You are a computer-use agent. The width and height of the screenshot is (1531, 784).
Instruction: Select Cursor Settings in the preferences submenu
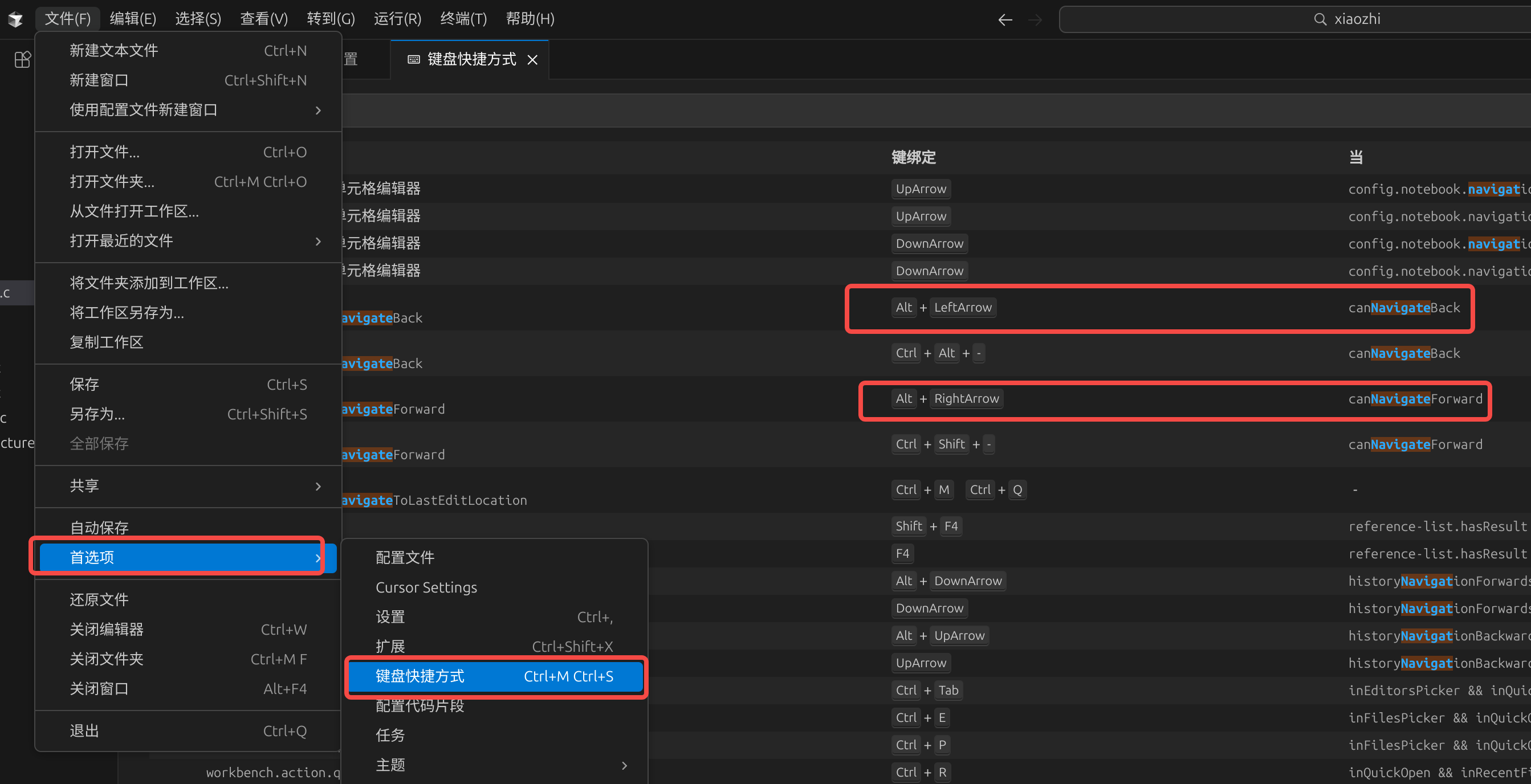click(x=426, y=587)
